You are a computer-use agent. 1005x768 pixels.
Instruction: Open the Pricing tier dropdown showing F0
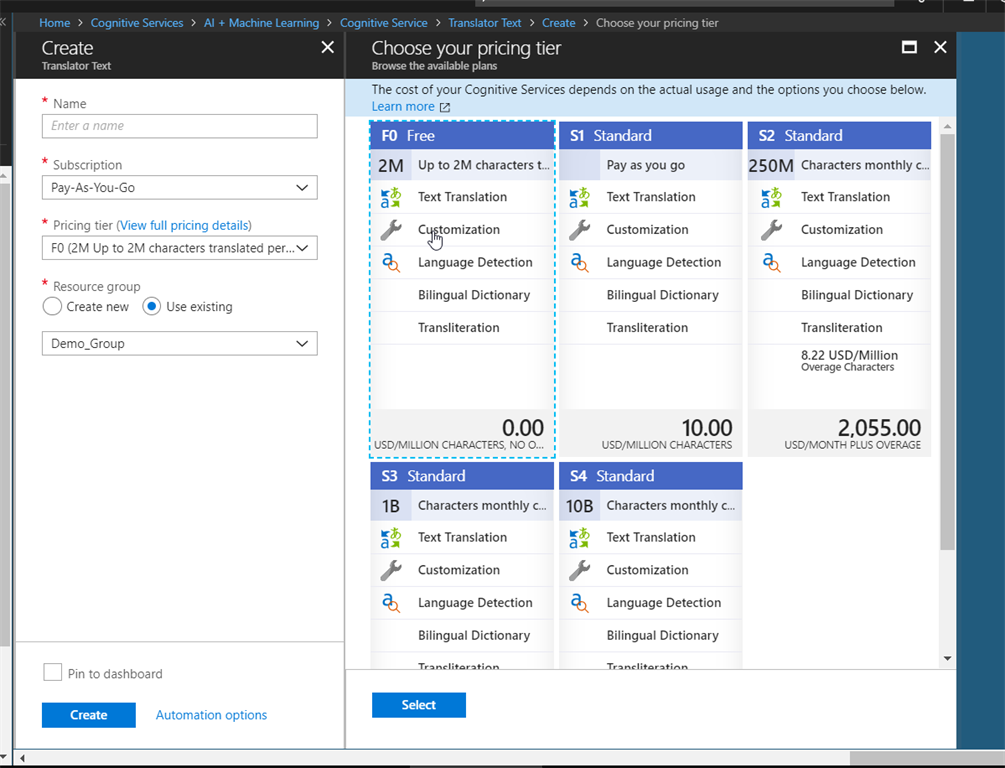179,248
